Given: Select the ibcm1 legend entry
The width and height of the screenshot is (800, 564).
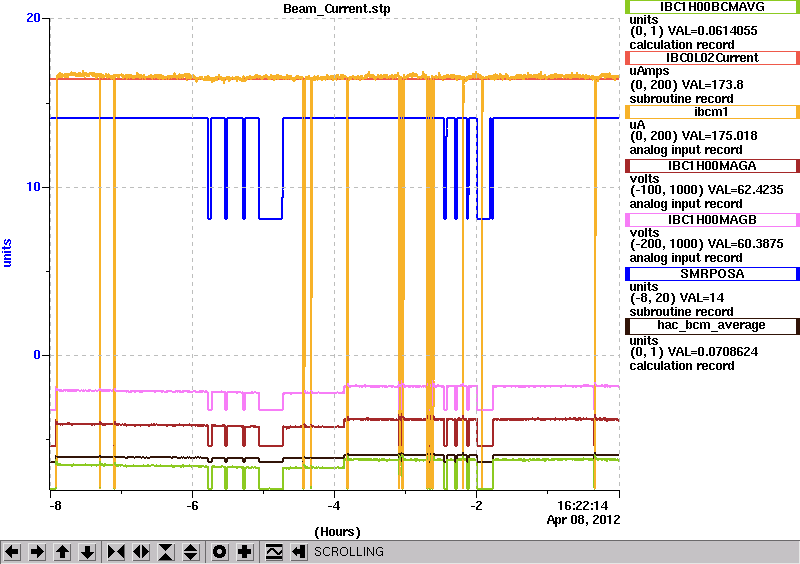Looking at the screenshot, I should pos(712,112).
